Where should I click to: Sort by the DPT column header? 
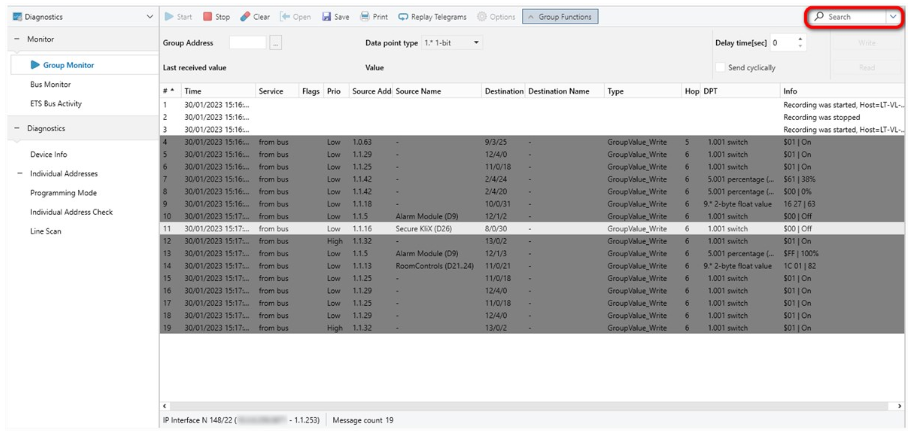[x=740, y=91]
